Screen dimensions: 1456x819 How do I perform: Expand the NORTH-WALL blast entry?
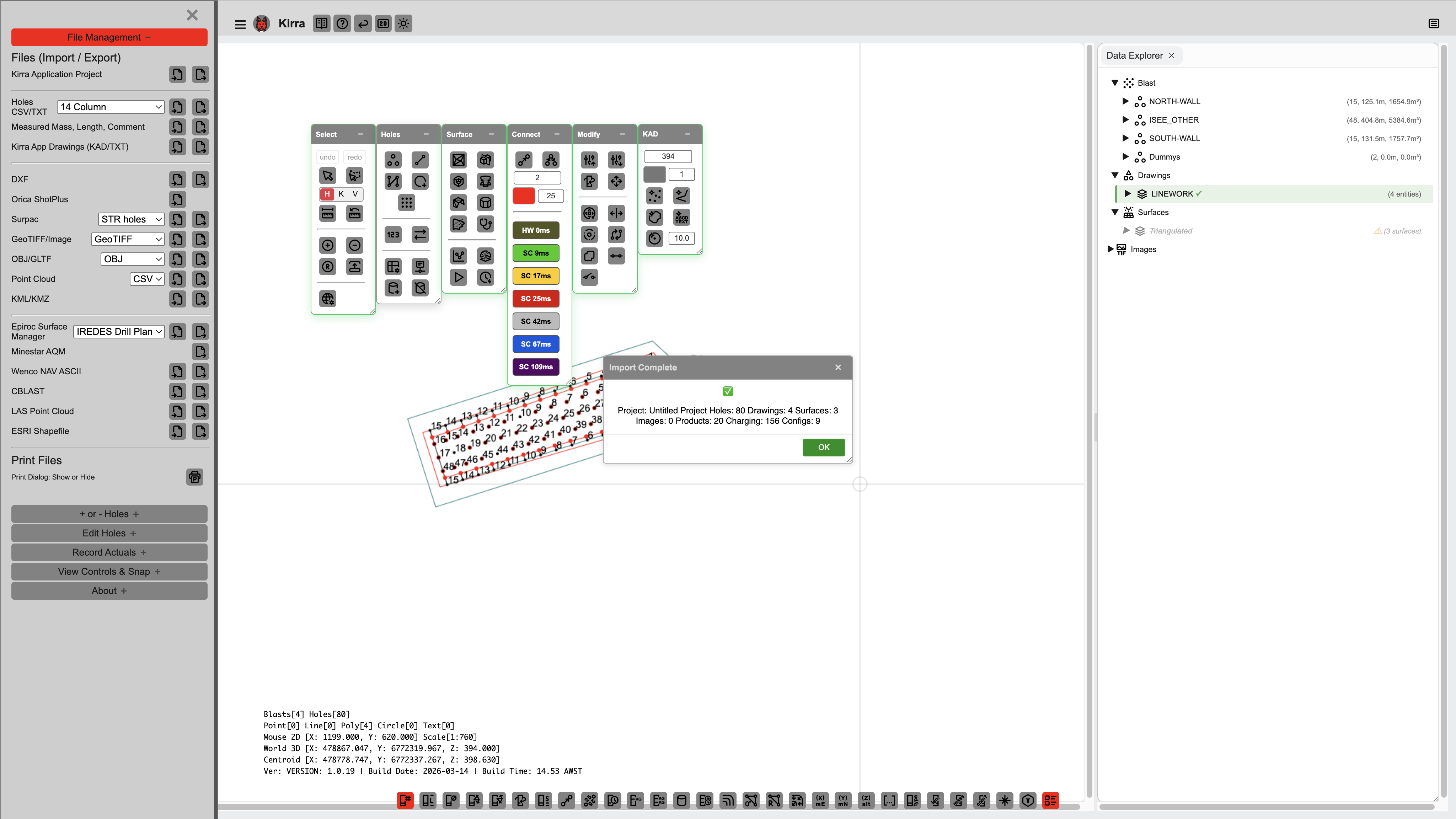point(1125,101)
